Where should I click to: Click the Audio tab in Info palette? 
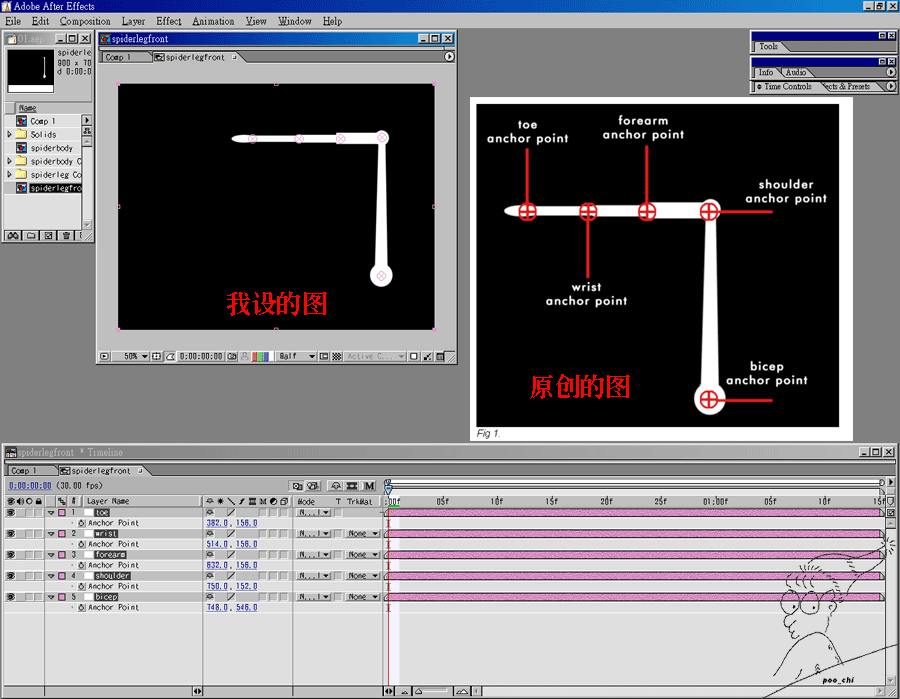(x=796, y=72)
